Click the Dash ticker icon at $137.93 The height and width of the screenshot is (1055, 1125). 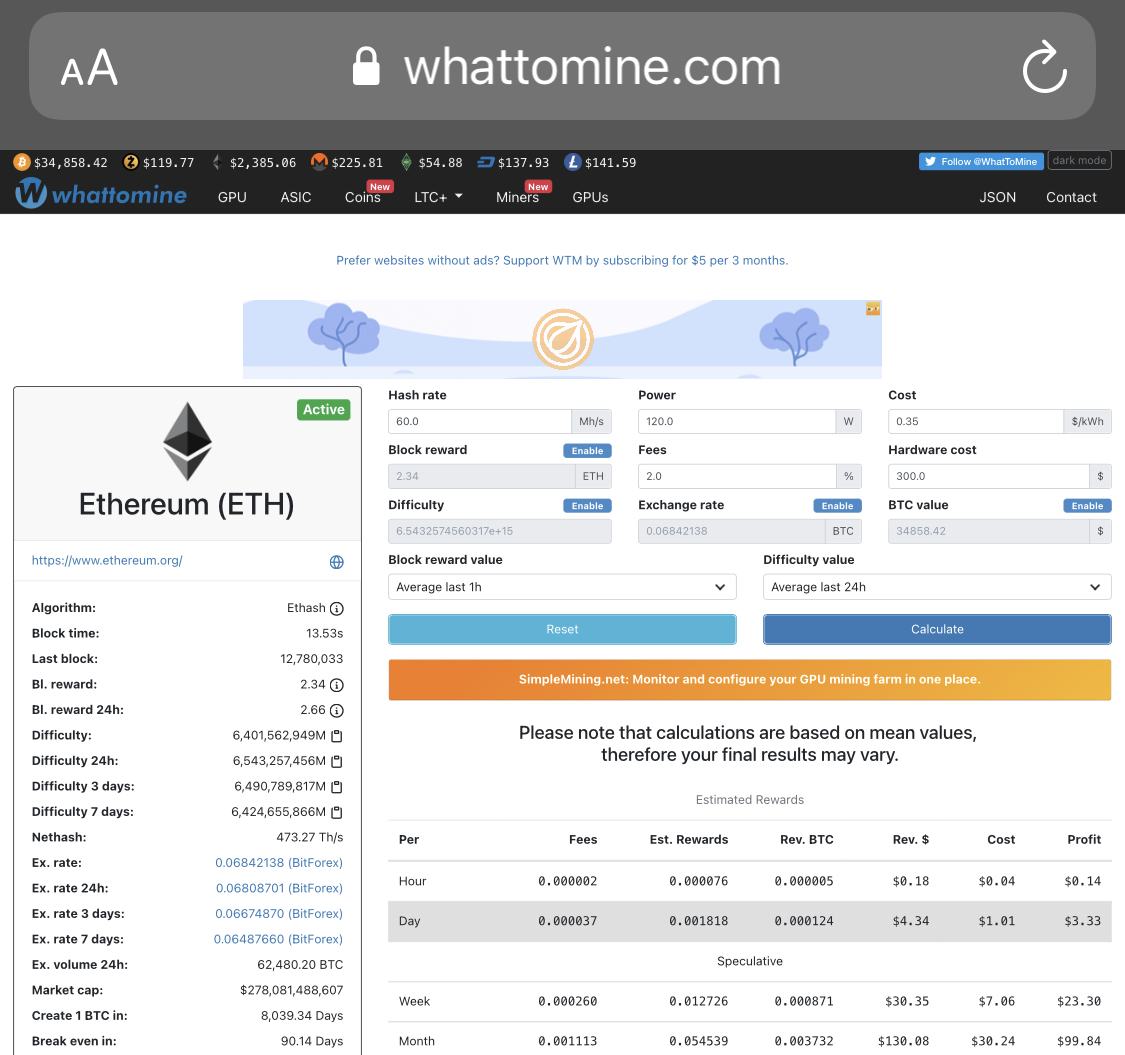(486, 162)
